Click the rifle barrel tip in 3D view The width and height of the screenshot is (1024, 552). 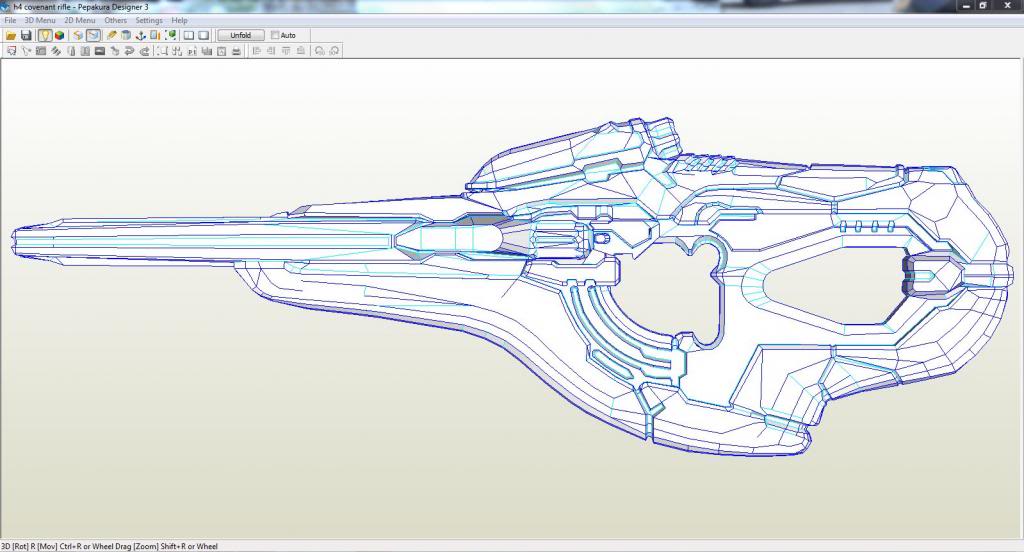pos(17,240)
